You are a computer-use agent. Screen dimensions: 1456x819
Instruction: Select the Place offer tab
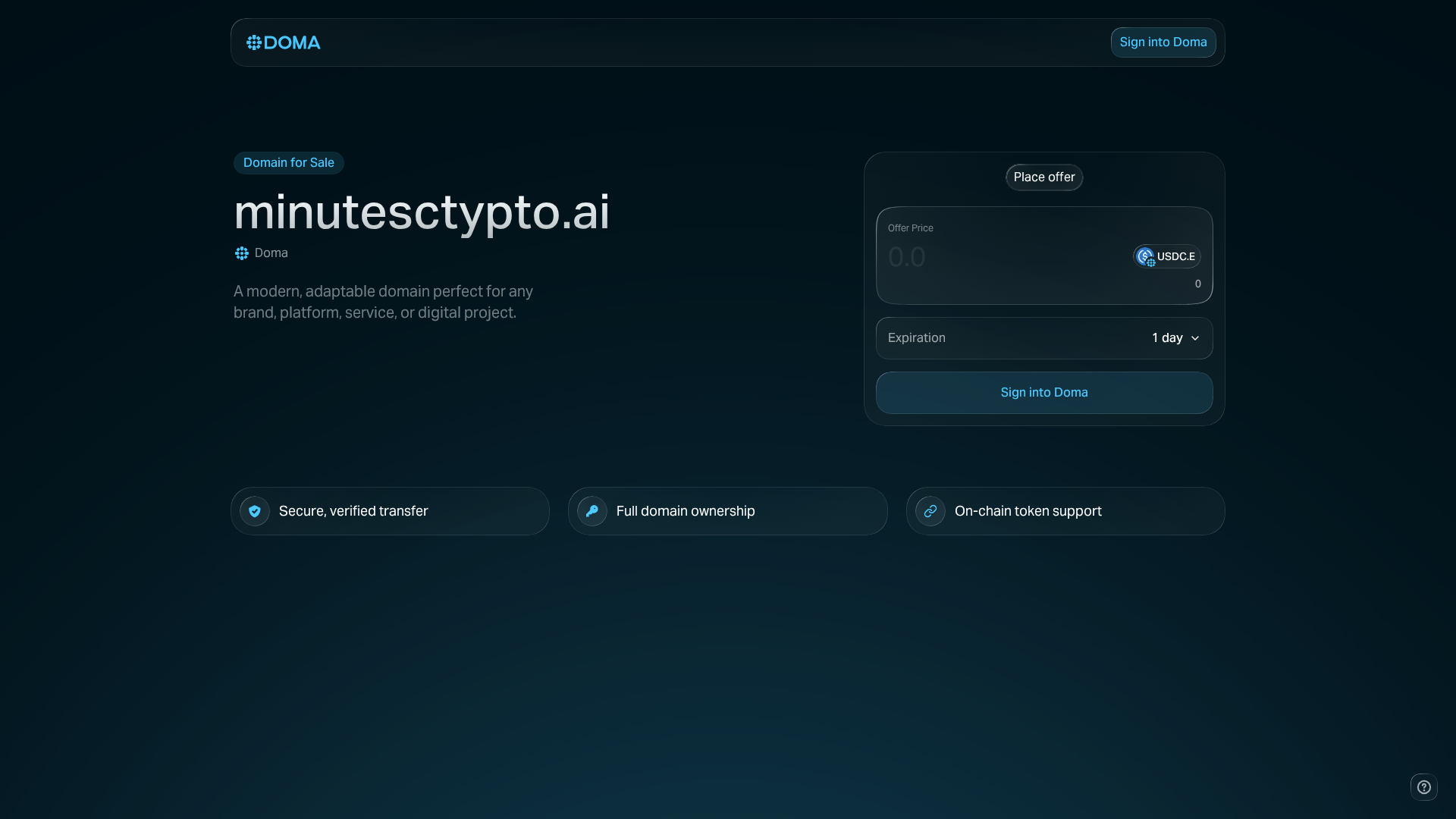point(1044,177)
